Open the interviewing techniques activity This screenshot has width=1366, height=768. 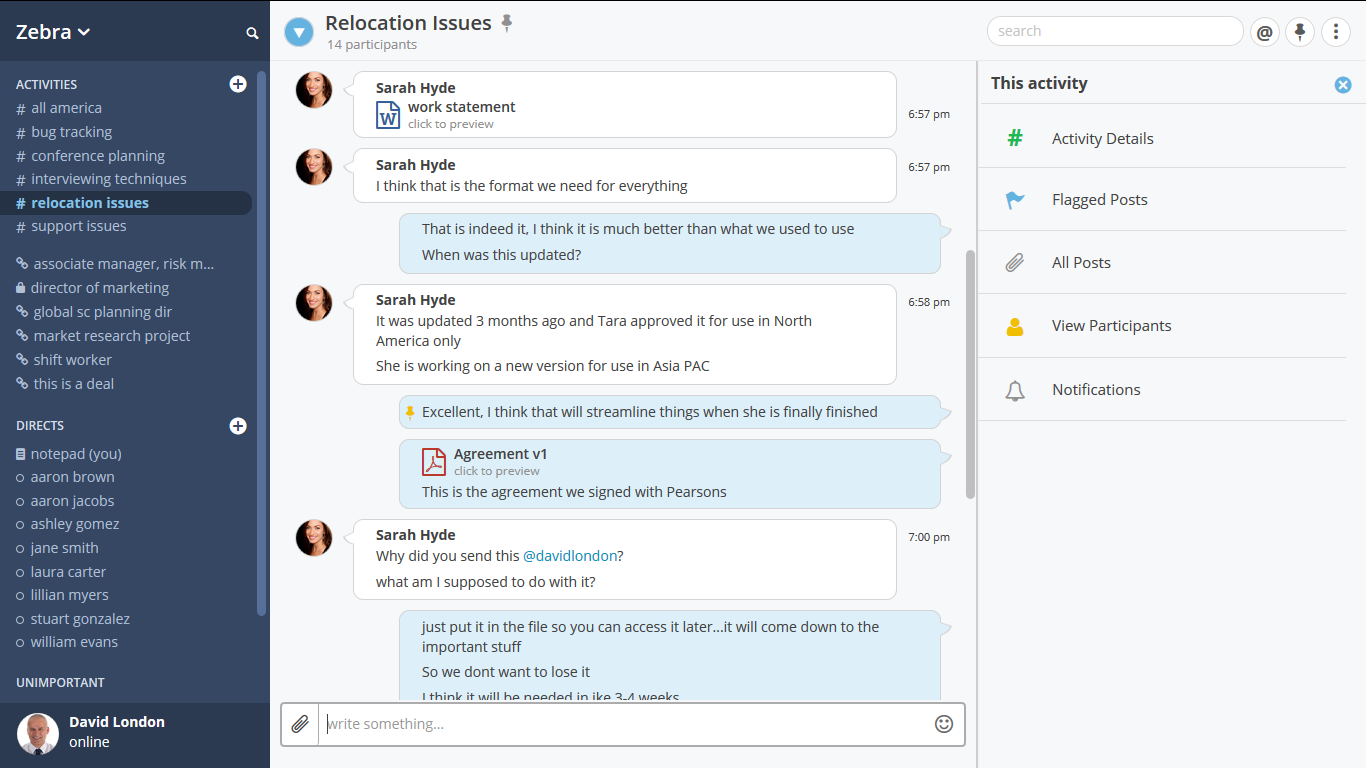tap(109, 179)
